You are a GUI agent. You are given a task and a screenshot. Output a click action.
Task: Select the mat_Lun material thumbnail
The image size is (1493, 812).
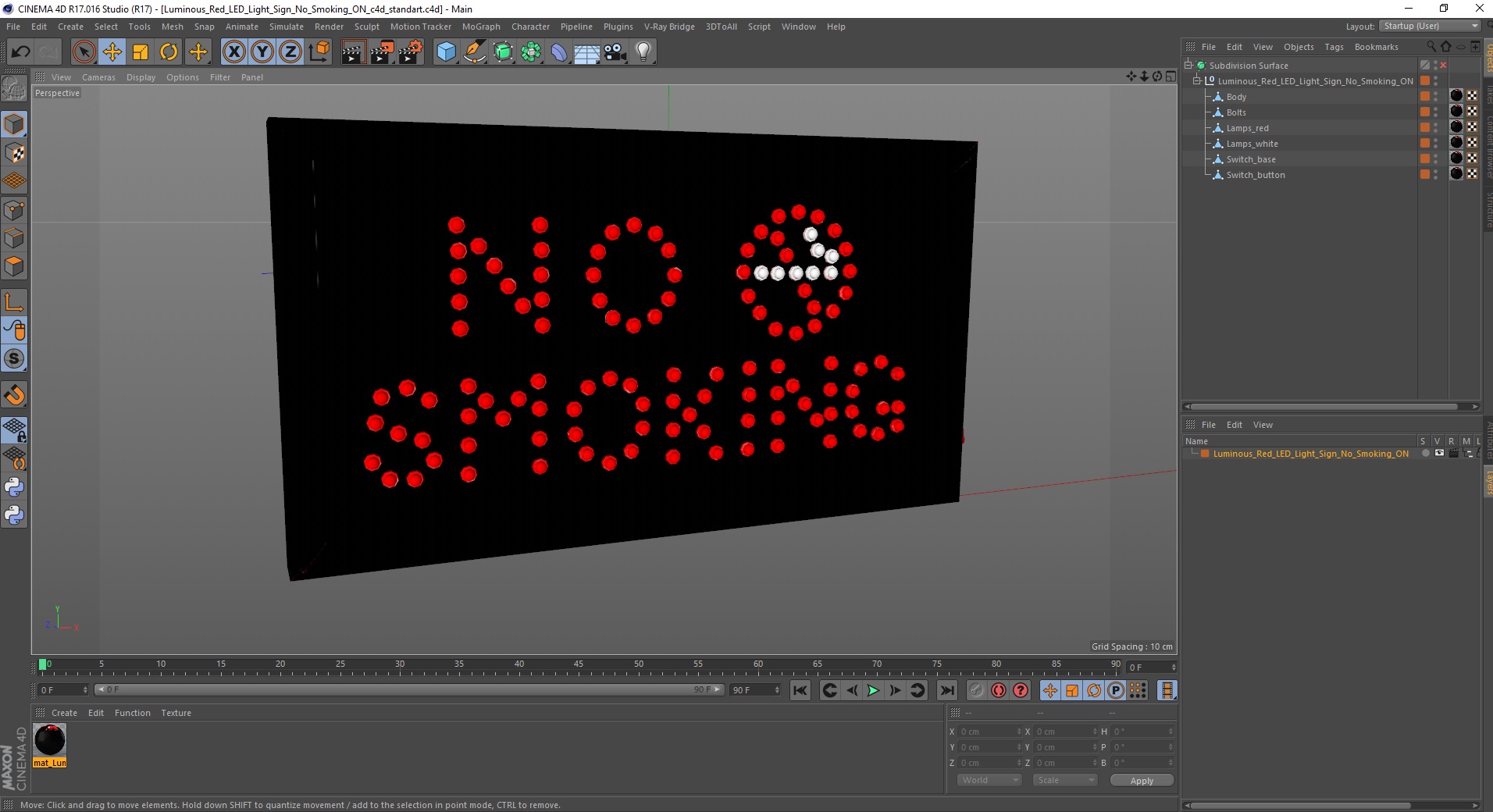[50, 740]
